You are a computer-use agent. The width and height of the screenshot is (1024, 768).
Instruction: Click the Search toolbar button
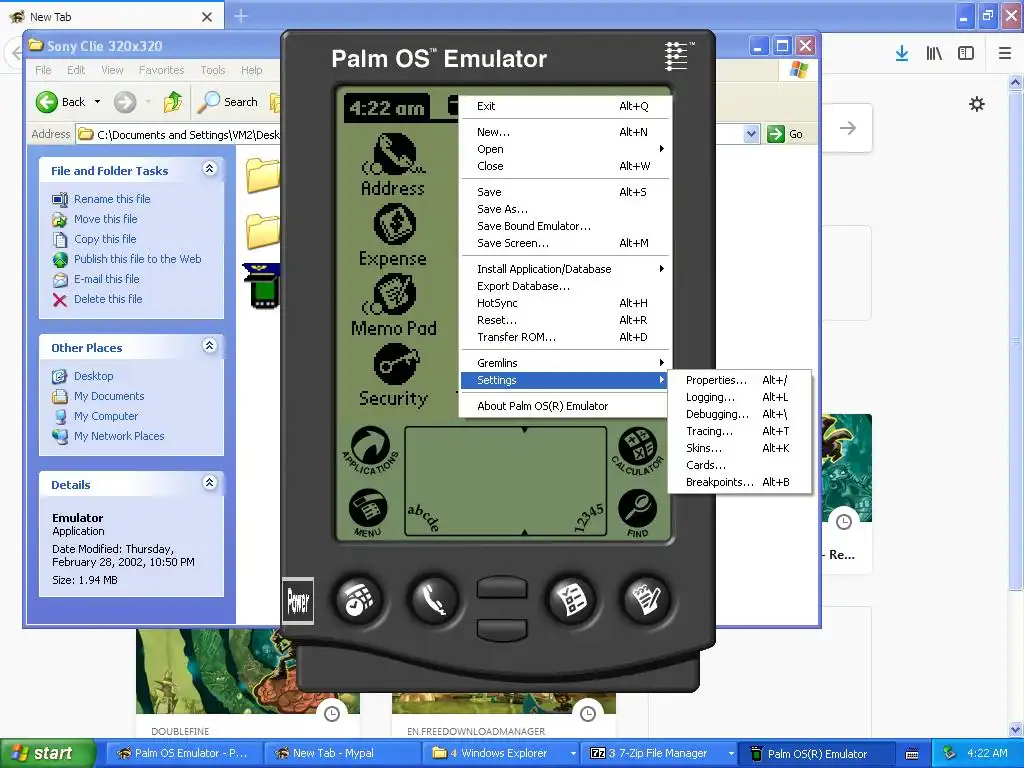tap(228, 102)
